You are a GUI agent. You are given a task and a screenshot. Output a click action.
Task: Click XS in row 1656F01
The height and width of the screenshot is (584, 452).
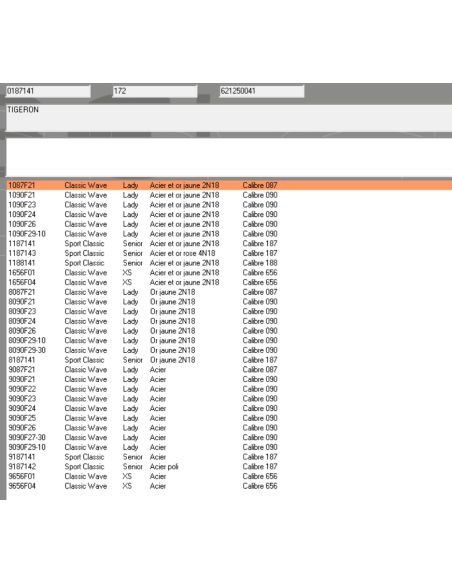(127, 272)
